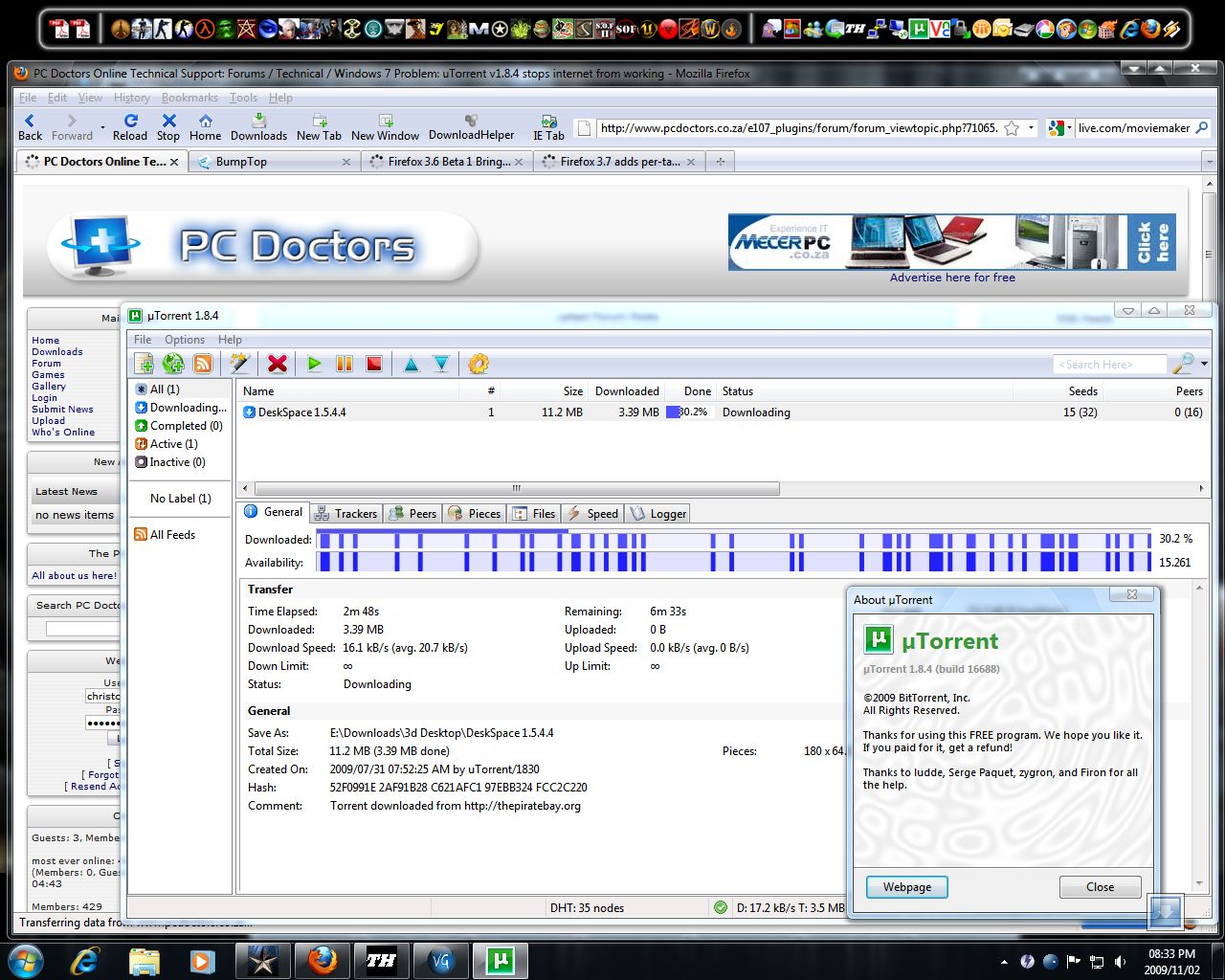Click the Webpage button in About dialog
Screen dimensions: 1225x980
pyautogui.click(x=906, y=887)
